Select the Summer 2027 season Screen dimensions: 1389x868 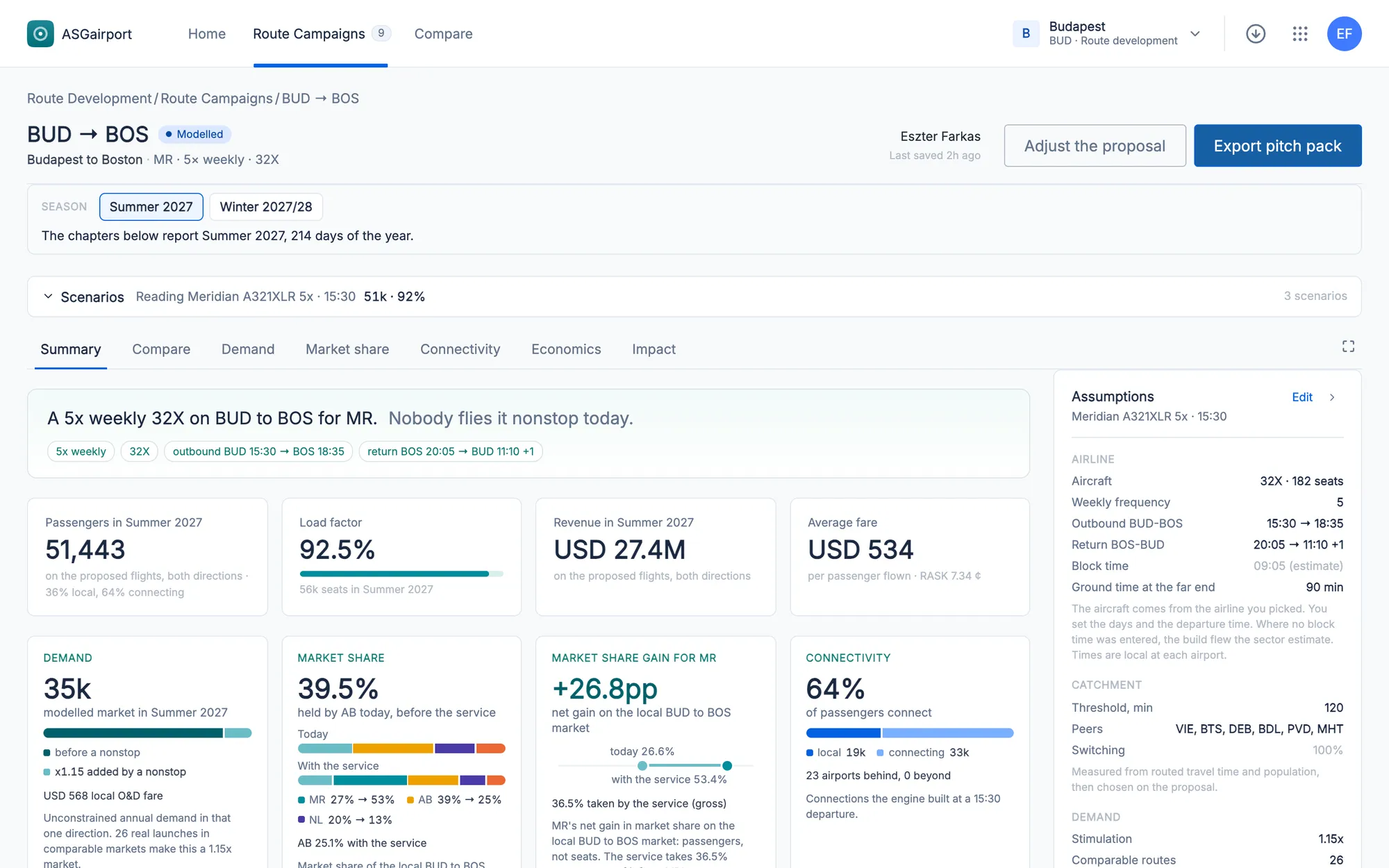(x=151, y=207)
